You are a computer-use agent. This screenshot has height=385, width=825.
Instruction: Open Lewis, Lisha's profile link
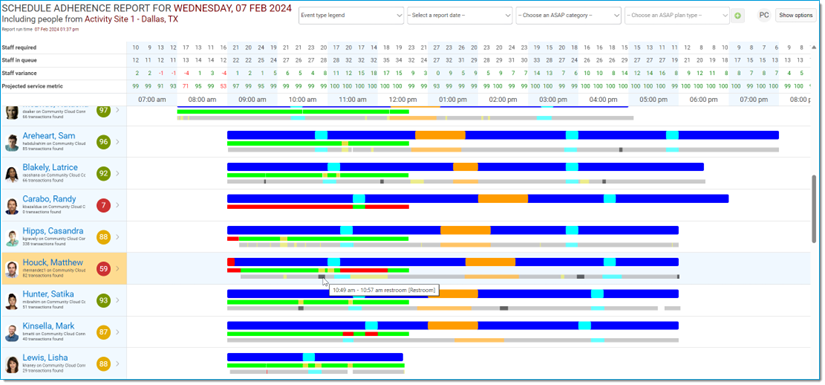pos(45,358)
